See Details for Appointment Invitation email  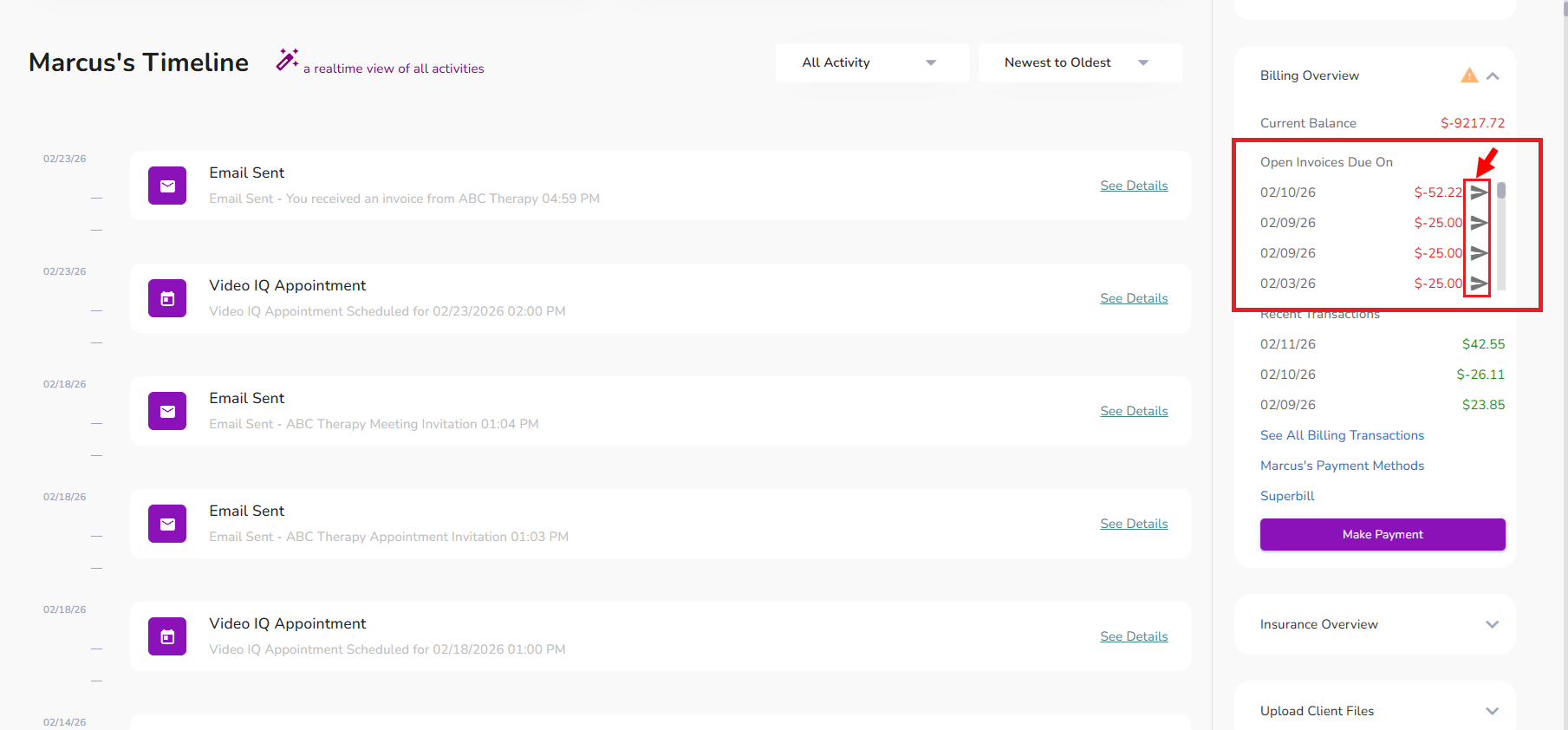point(1134,524)
